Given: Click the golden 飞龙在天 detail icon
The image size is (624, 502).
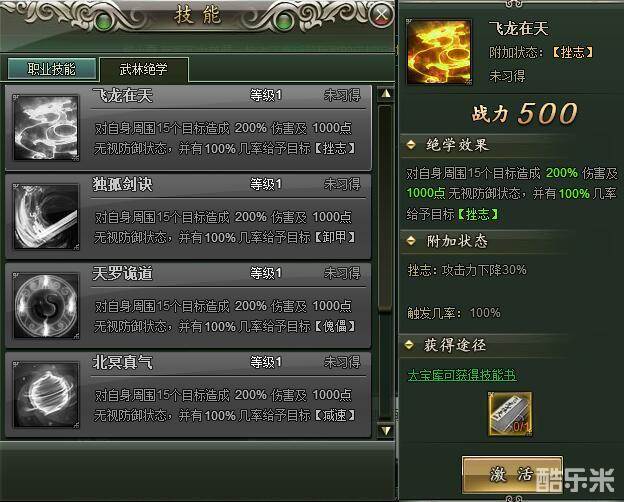Looking at the screenshot, I should coord(439,52).
